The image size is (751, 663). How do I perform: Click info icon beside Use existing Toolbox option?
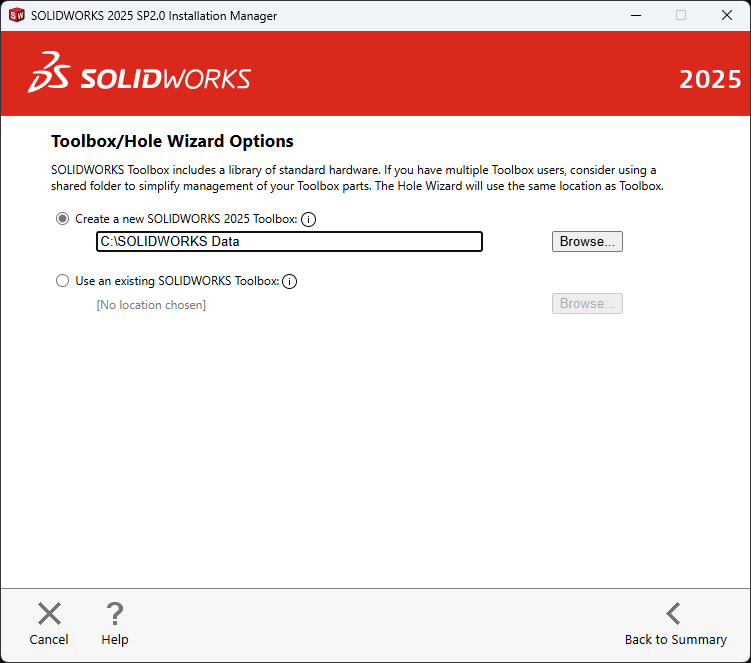(290, 282)
